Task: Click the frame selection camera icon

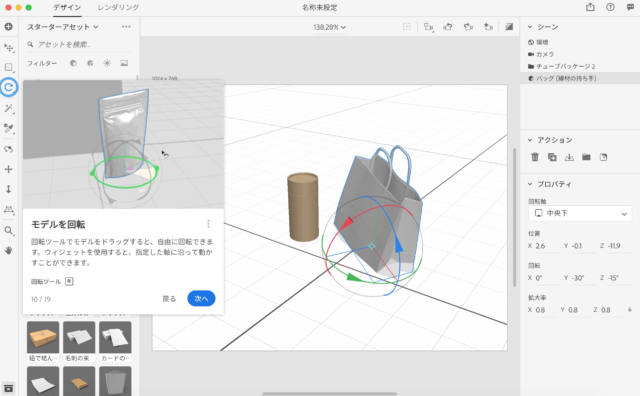Action: 448,27
